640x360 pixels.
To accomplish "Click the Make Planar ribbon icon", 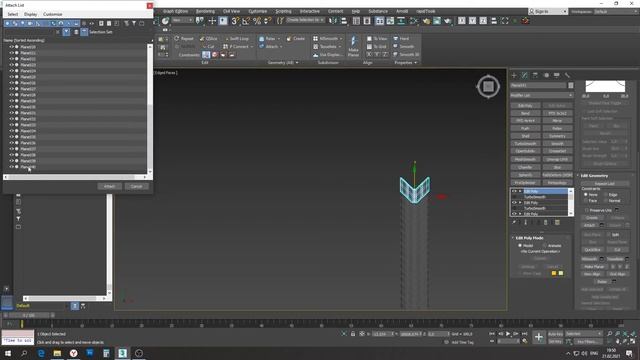I will [353, 46].
